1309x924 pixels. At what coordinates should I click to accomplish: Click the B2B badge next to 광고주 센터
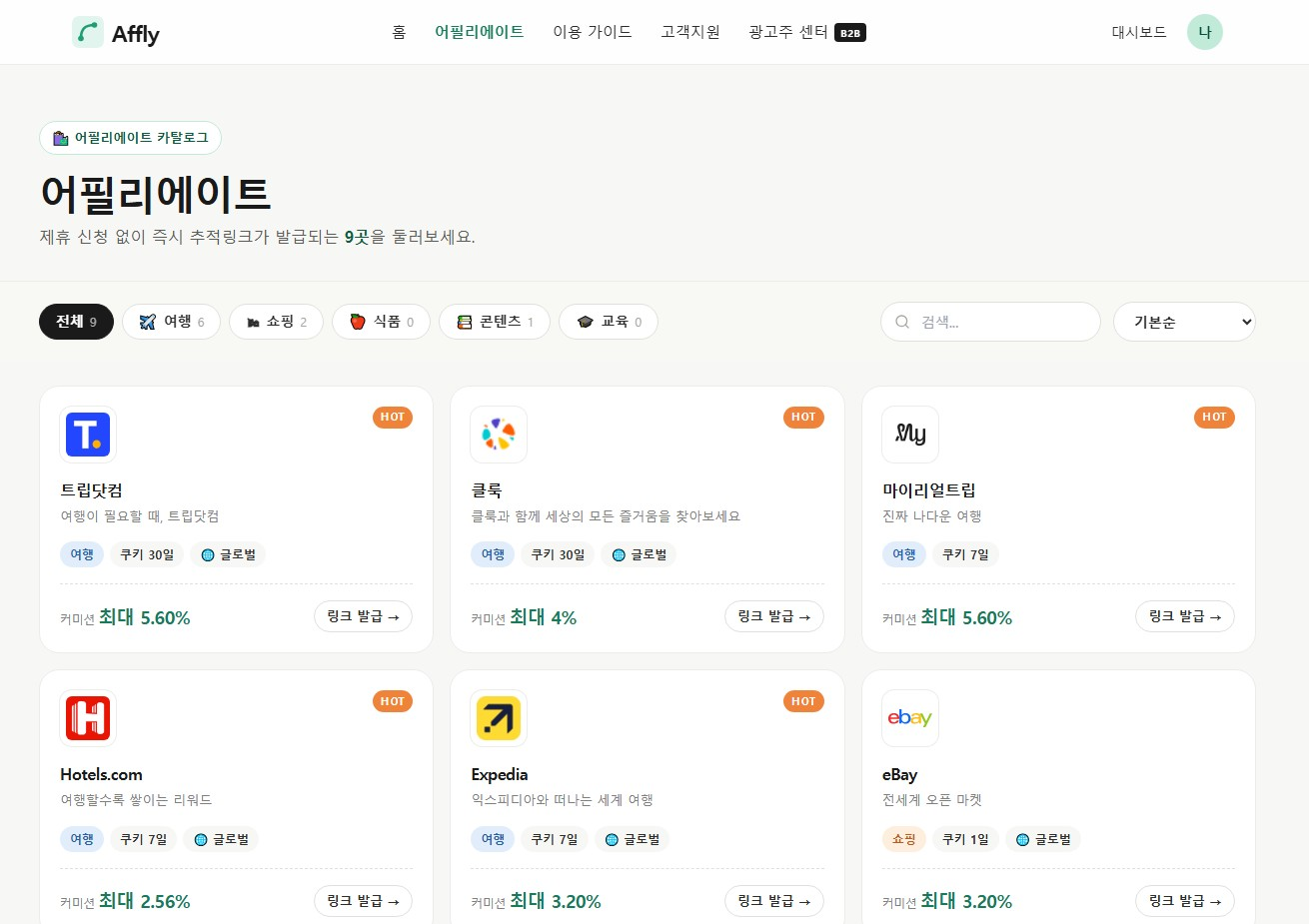tap(850, 33)
